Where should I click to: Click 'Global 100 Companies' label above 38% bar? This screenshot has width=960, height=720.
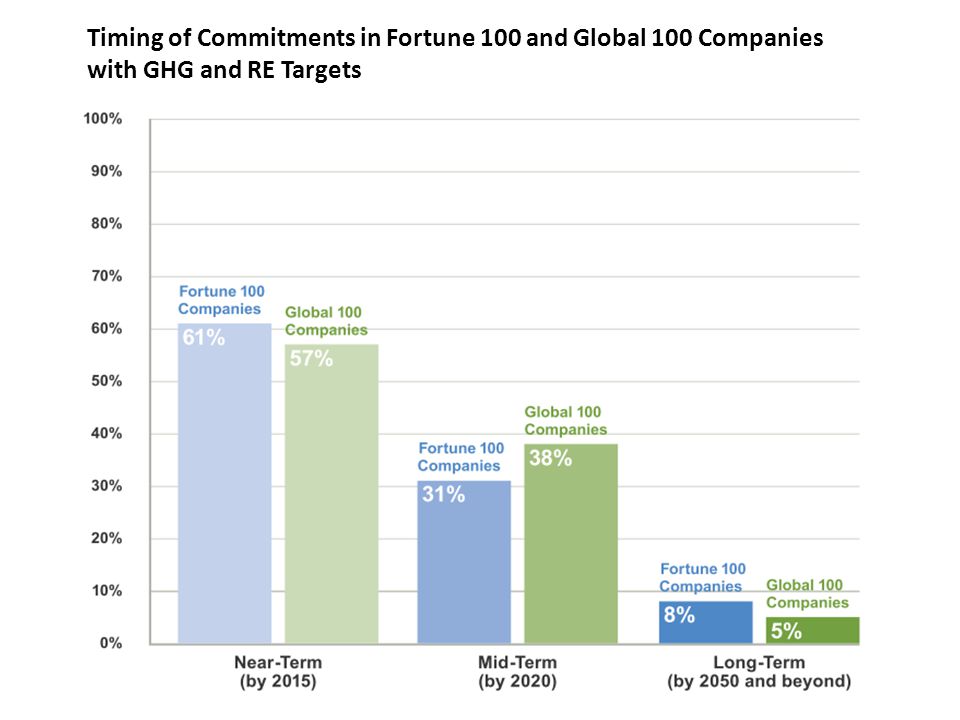coord(565,421)
